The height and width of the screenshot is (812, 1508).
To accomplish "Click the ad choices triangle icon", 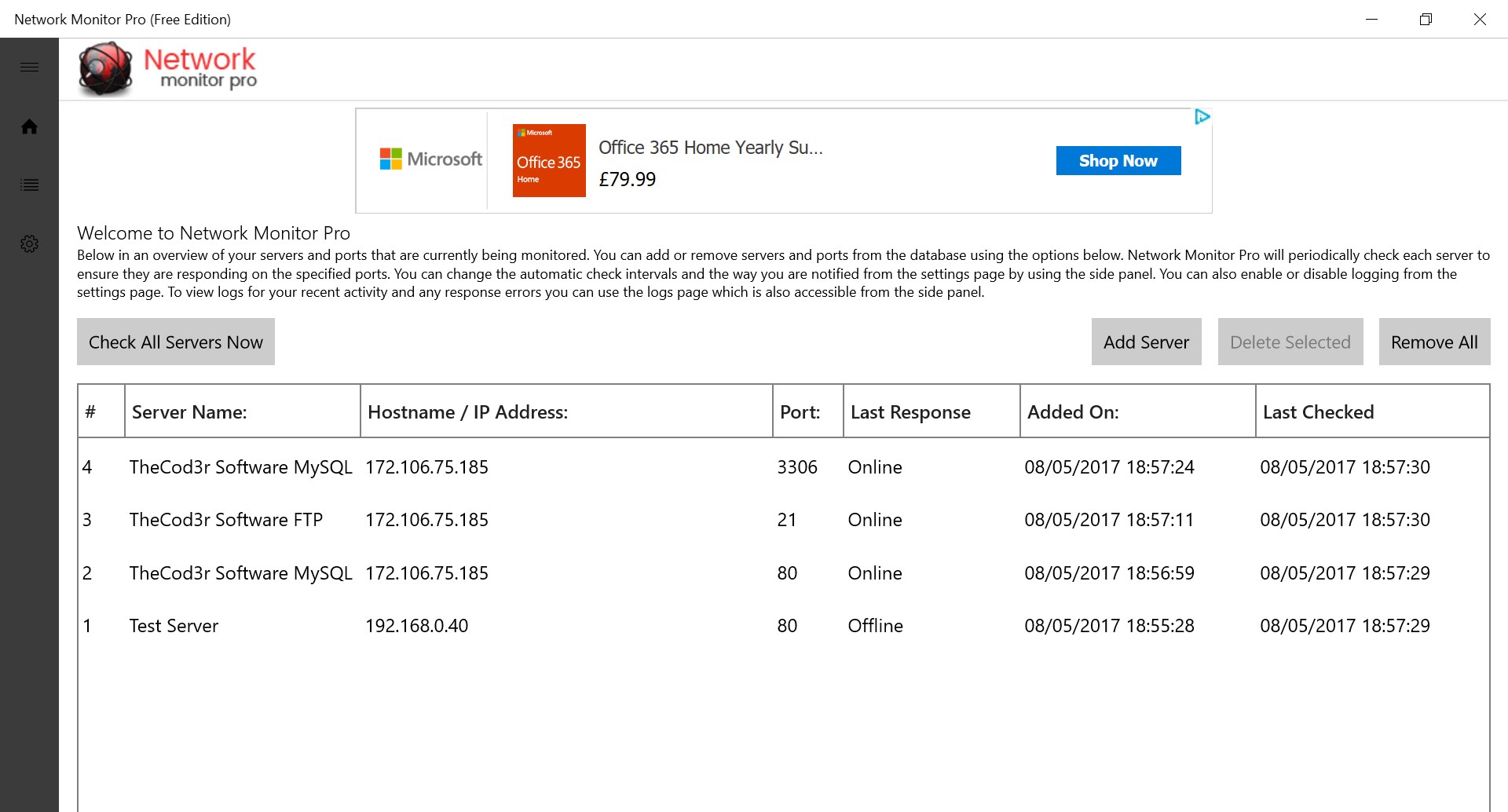I will (x=1202, y=117).
